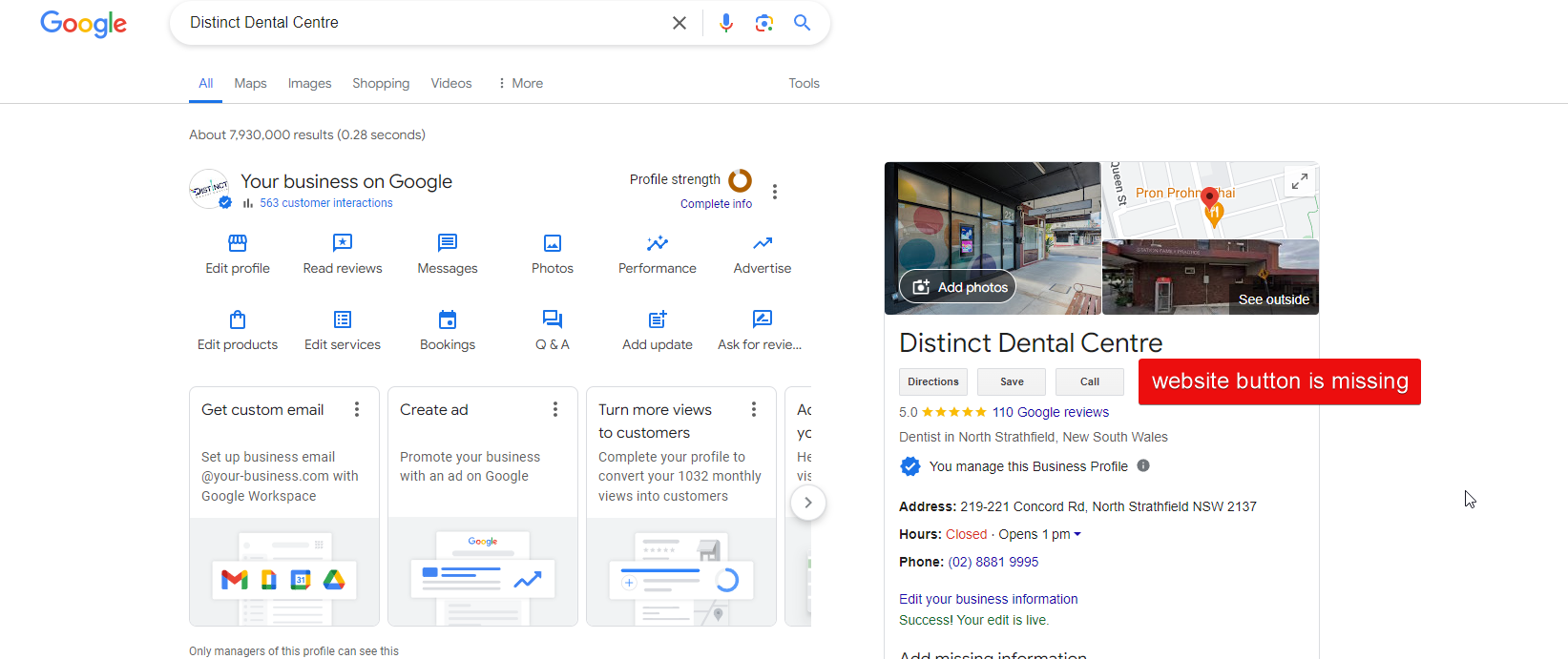
Task: Open See outside street view thumbnail
Action: tap(1210, 278)
